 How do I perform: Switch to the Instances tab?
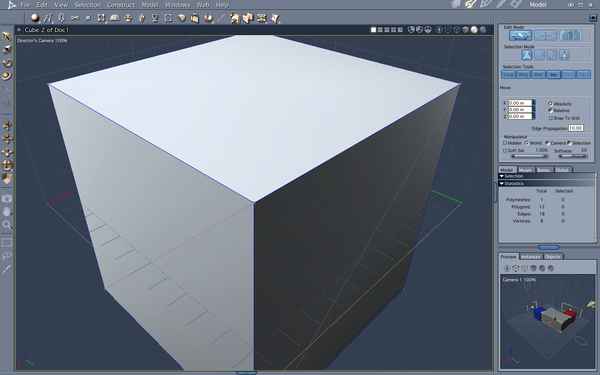pyautogui.click(x=530, y=256)
